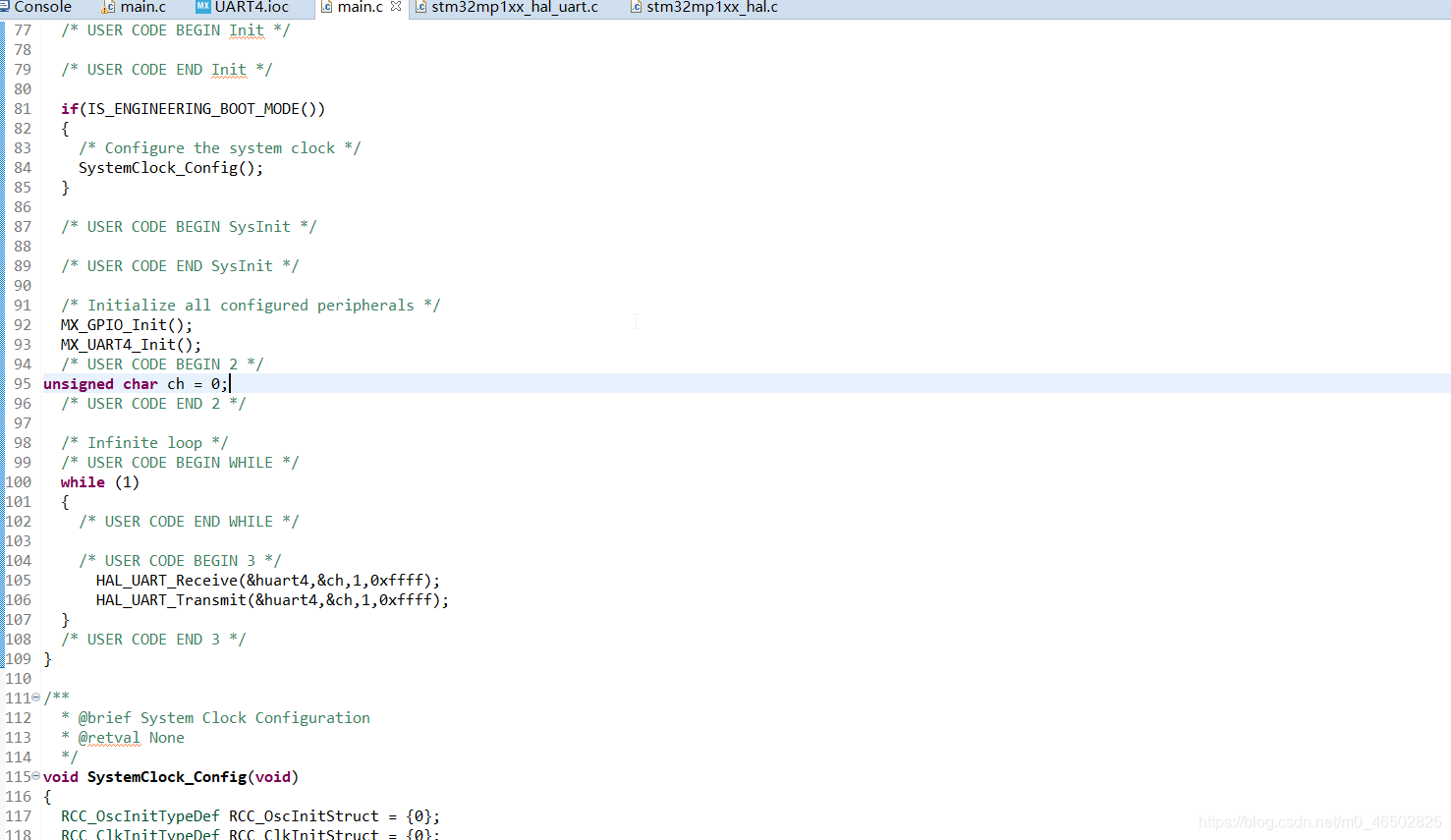Click line number 84 in the gutter
This screenshot has height=840, width=1451.
tap(23, 168)
